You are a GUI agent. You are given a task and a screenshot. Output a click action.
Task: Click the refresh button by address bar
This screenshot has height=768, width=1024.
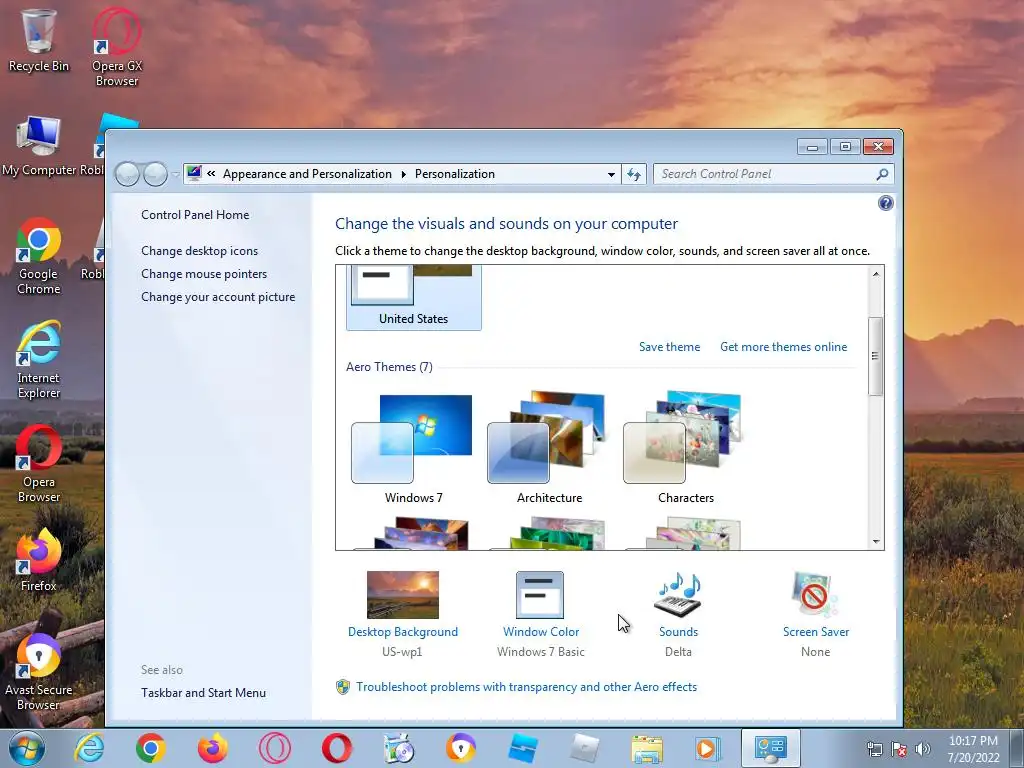(634, 174)
